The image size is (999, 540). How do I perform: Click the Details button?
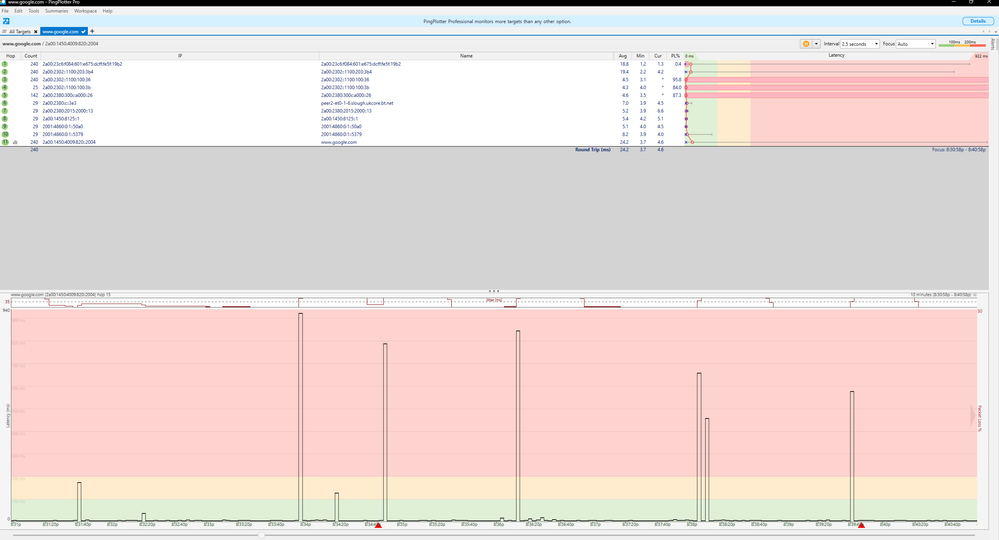(x=976, y=21)
